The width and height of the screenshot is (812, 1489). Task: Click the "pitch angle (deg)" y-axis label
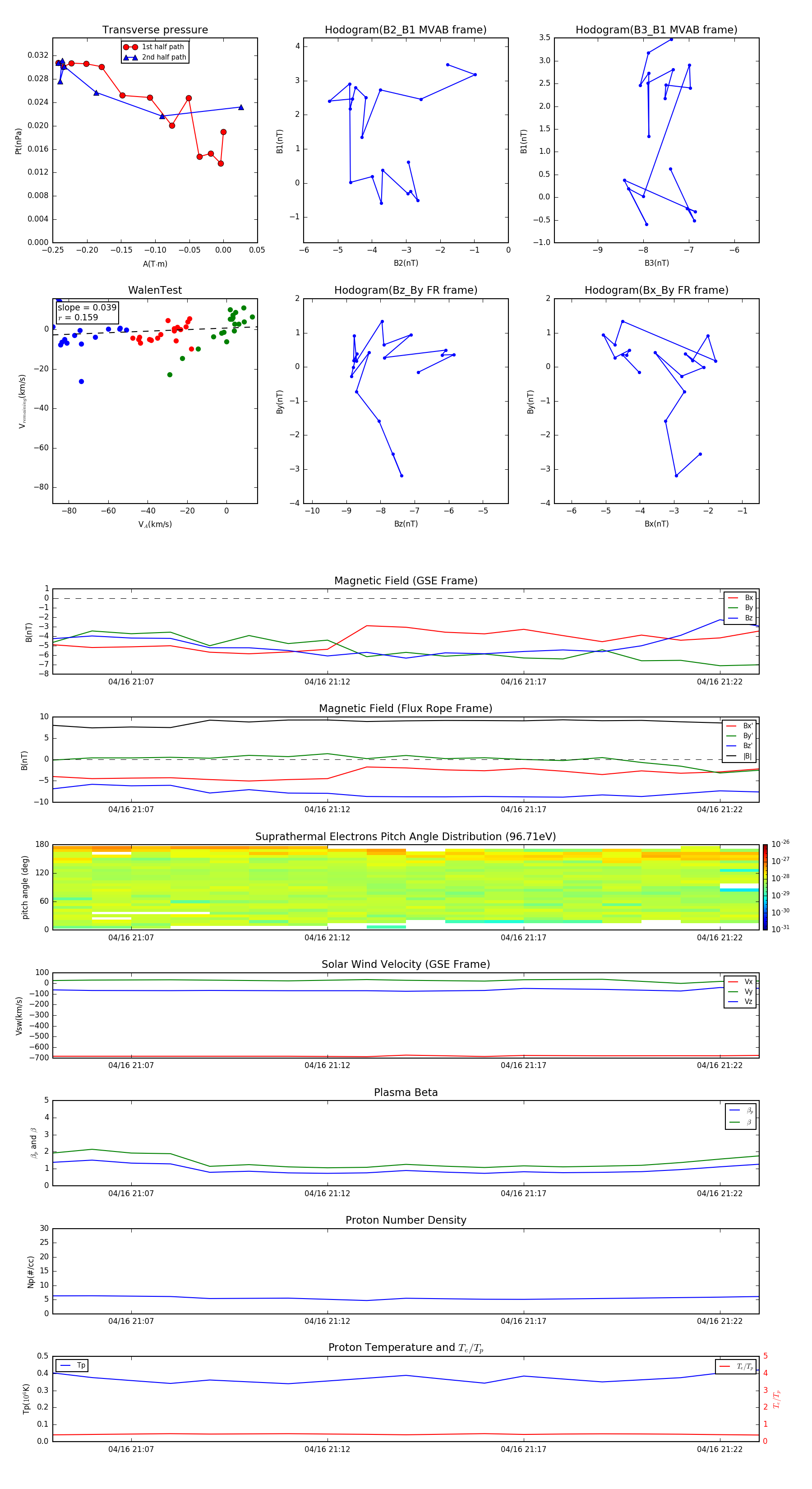tap(25, 887)
